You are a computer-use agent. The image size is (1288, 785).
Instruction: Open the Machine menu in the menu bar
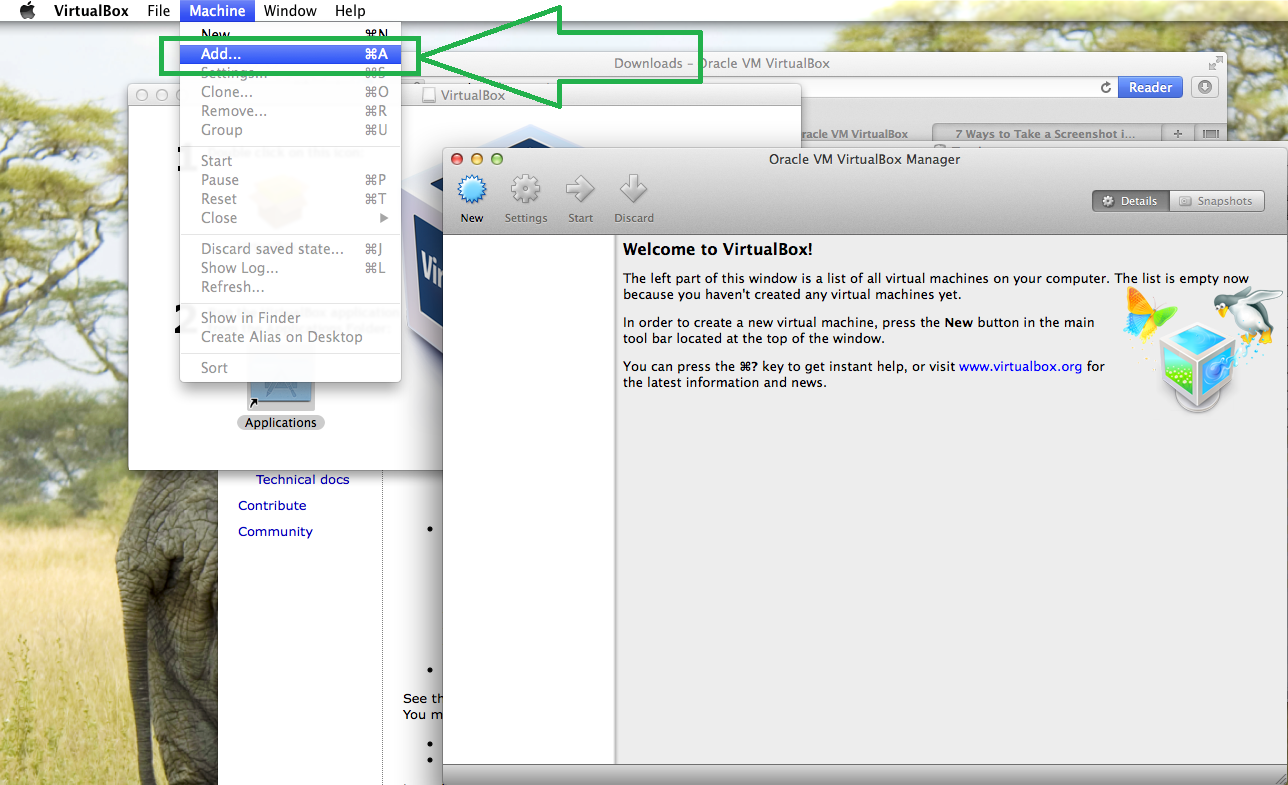click(x=217, y=11)
